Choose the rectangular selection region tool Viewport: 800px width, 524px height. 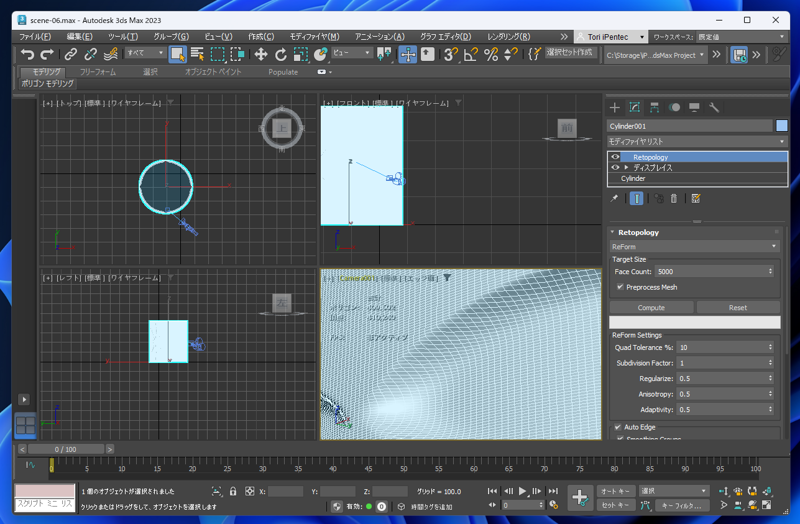pos(218,54)
